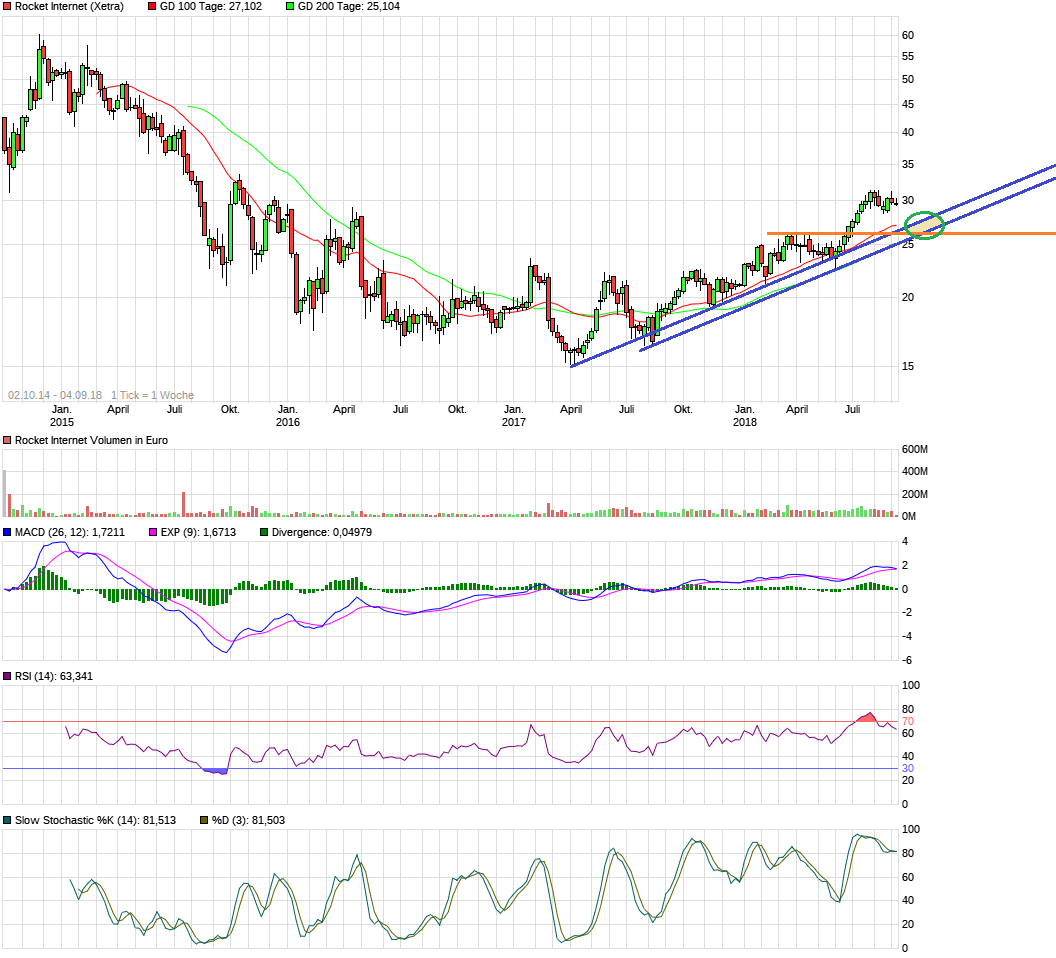Click the green GD 200 Tage legend swatch
The width and height of the screenshot is (1056, 958).
click(290, 7)
